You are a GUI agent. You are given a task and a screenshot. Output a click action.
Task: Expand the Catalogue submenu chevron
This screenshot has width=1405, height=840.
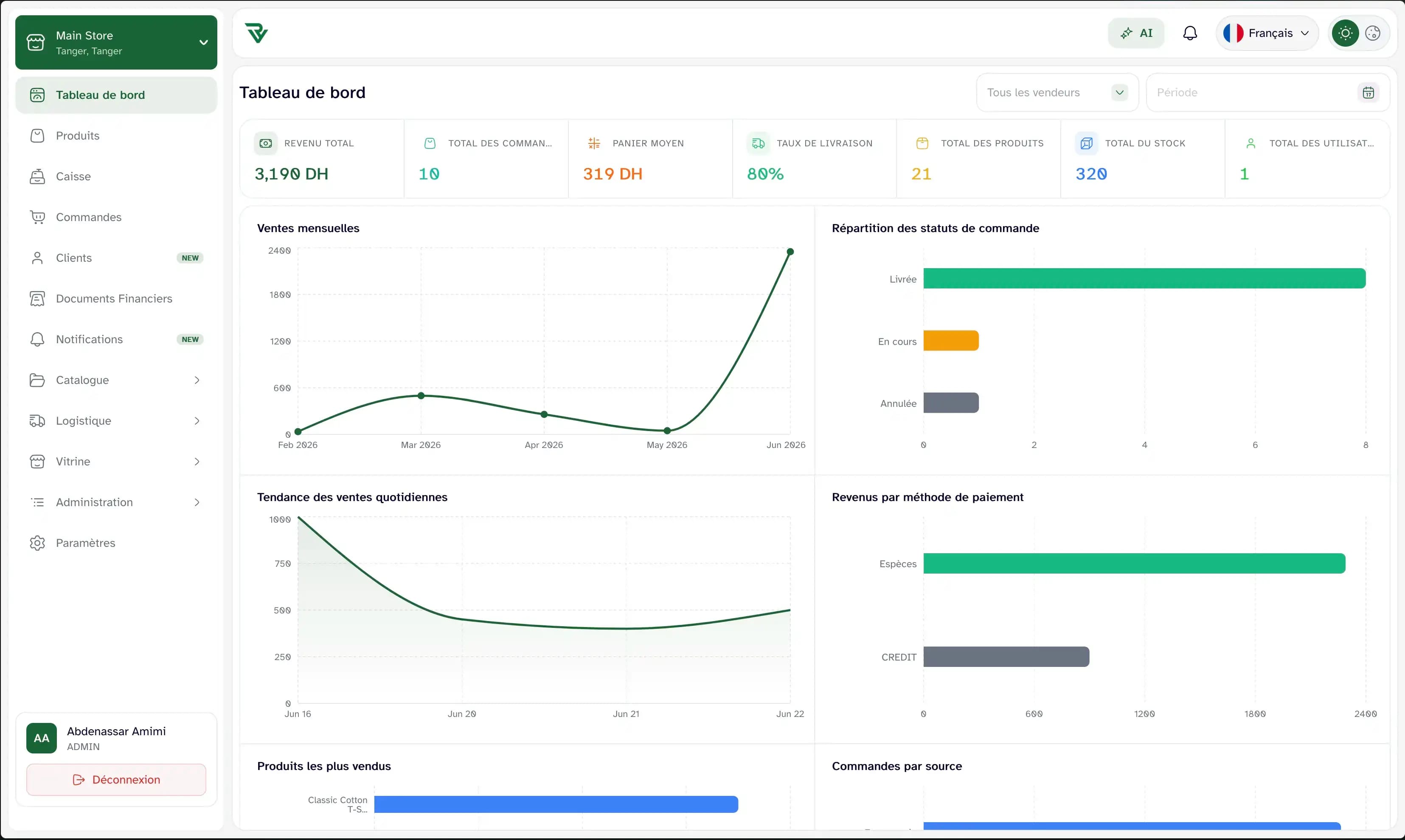pyautogui.click(x=197, y=381)
